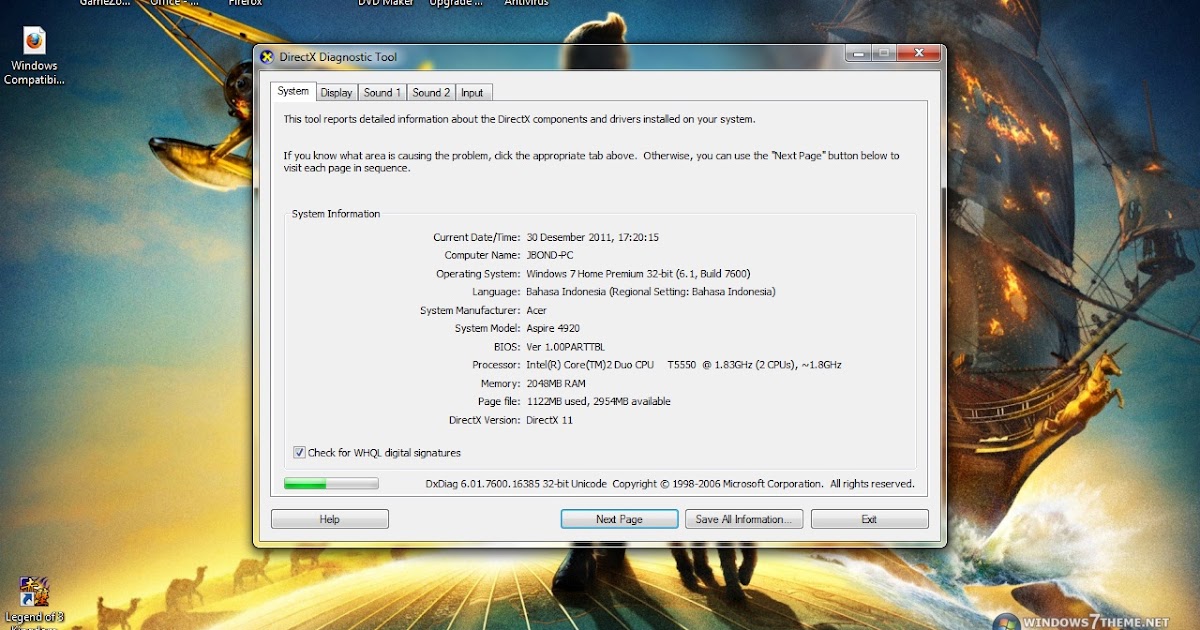Click the DxDiag version copyright text
1200x630 pixels.
670,484
